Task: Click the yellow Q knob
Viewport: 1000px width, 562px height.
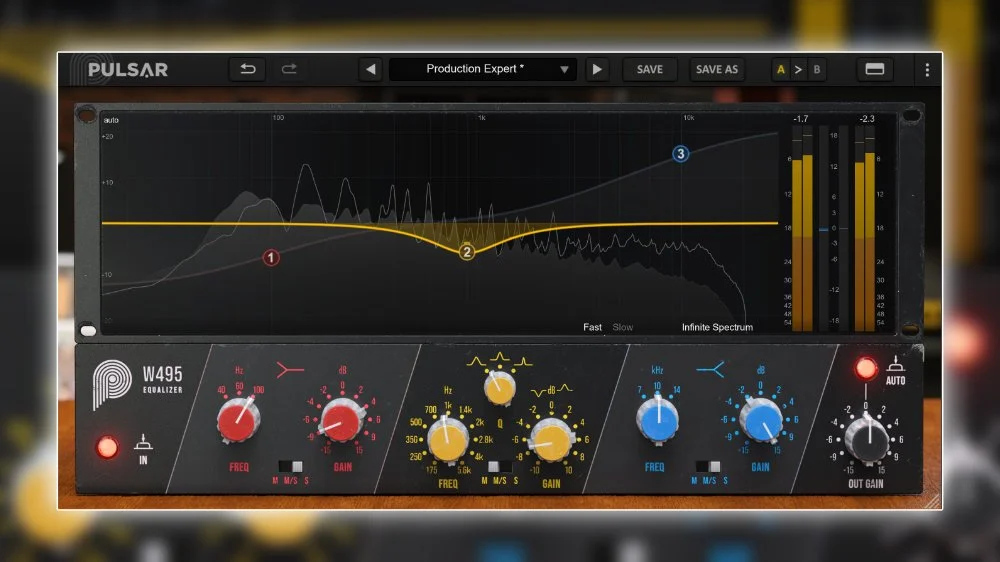Action: [499, 388]
